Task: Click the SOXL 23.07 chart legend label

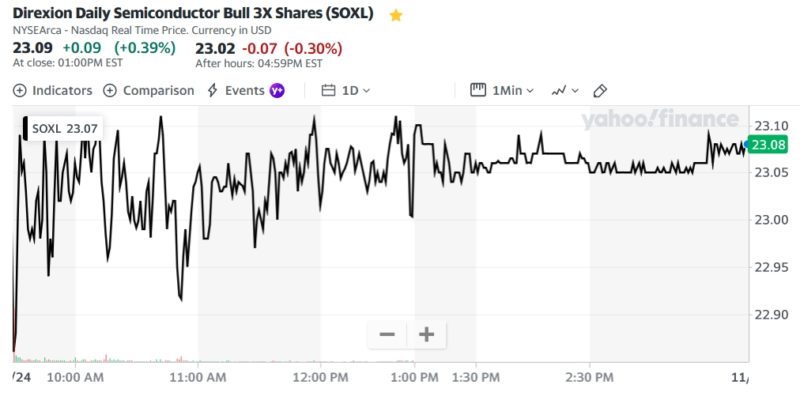Action: coord(65,128)
